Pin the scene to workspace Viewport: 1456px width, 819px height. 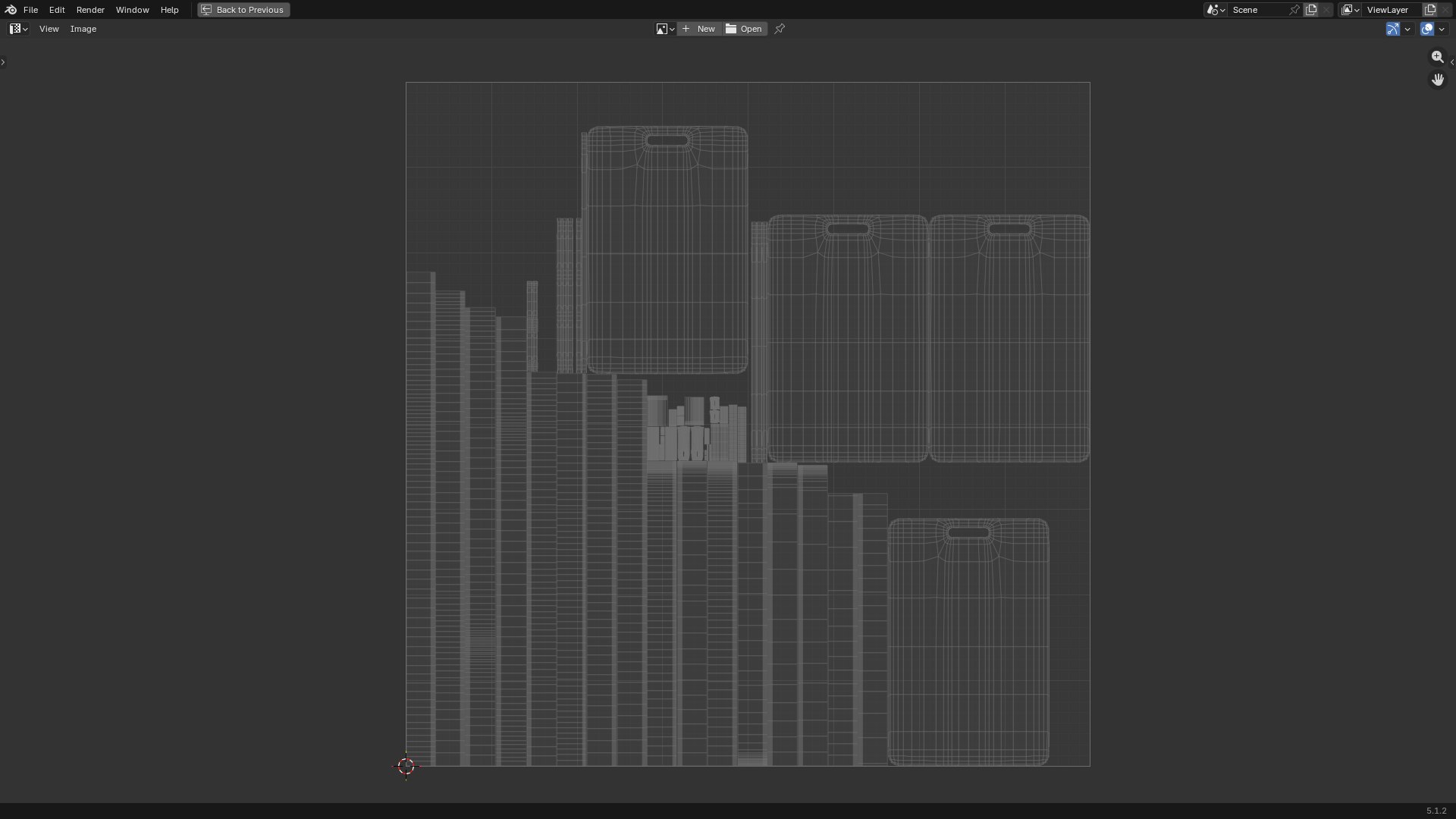pyautogui.click(x=1294, y=10)
